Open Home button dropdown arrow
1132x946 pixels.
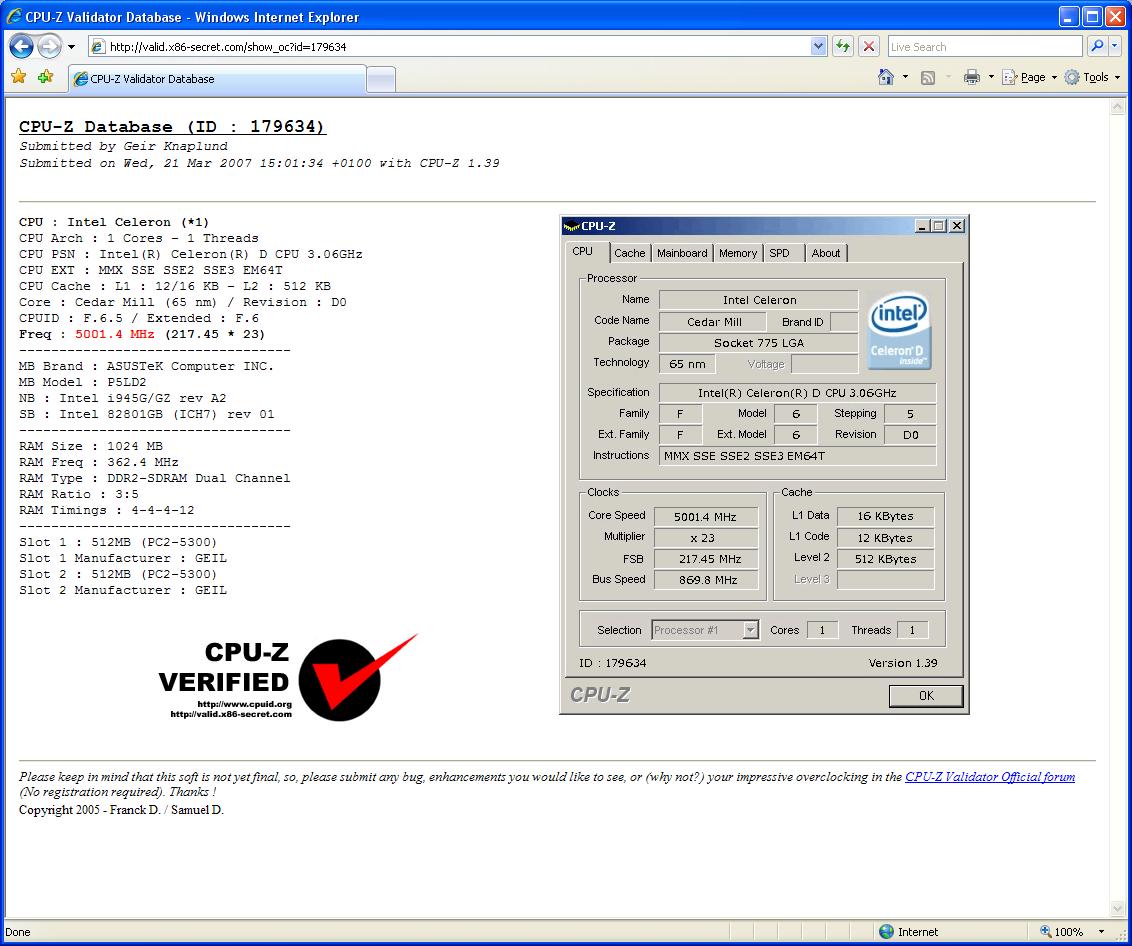pos(905,77)
